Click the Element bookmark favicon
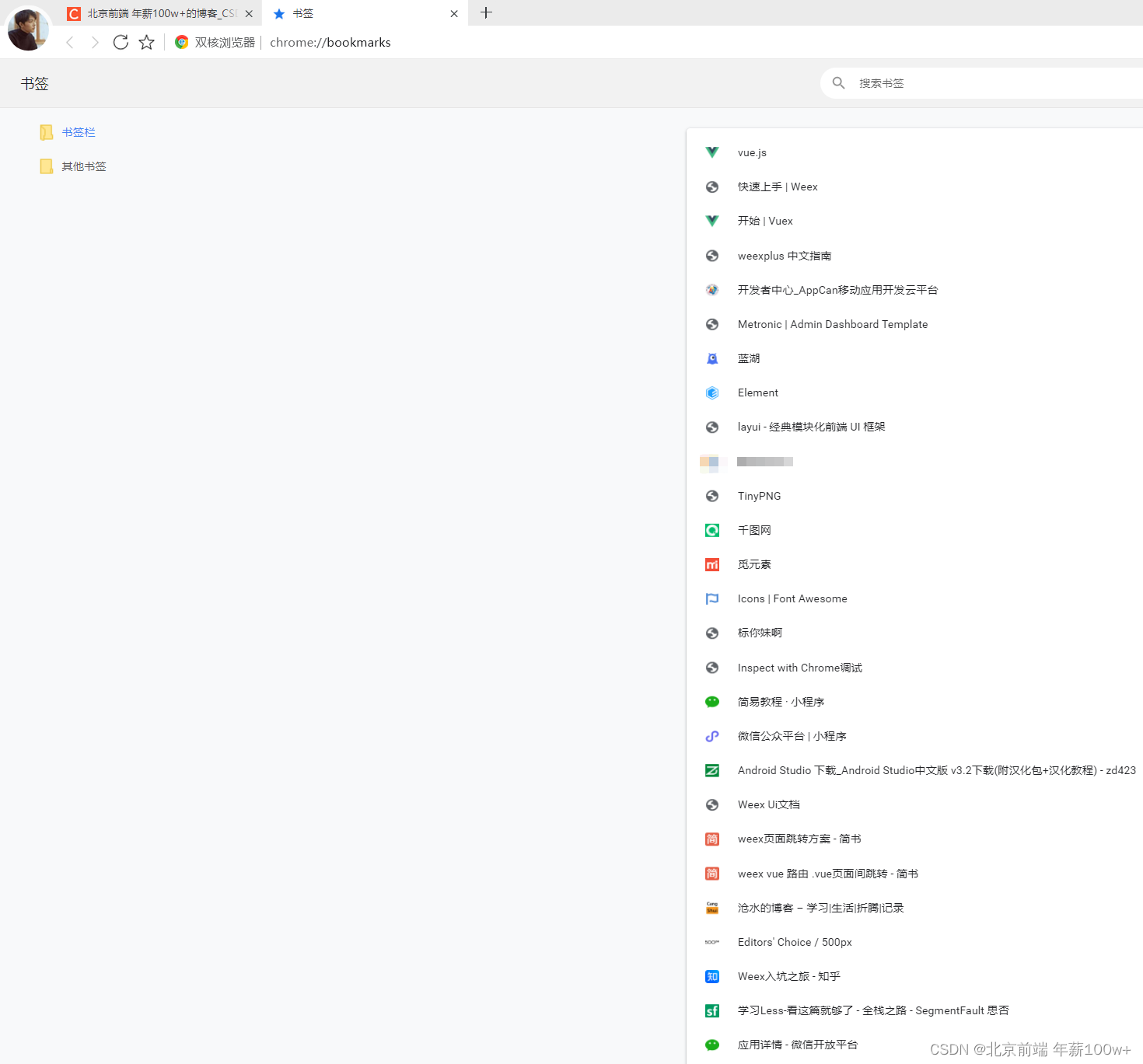Image resolution: width=1143 pixels, height=1064 pixels. coord(712,392)
